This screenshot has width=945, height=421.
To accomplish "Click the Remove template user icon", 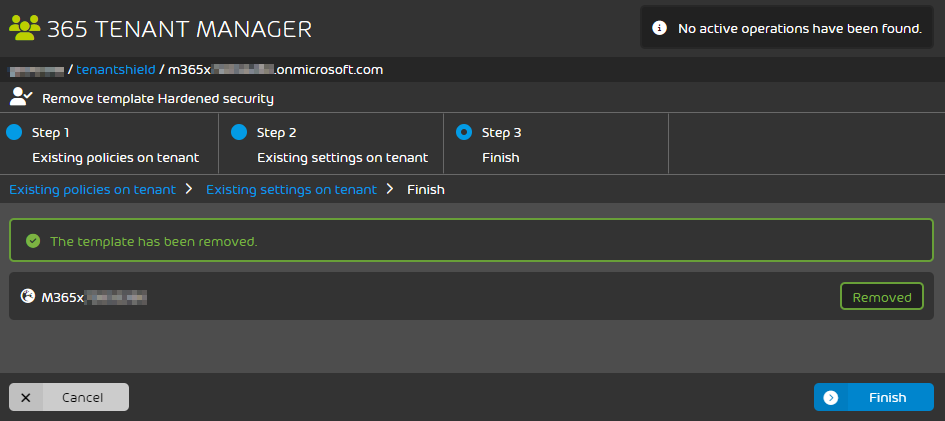I will (21, 98).
